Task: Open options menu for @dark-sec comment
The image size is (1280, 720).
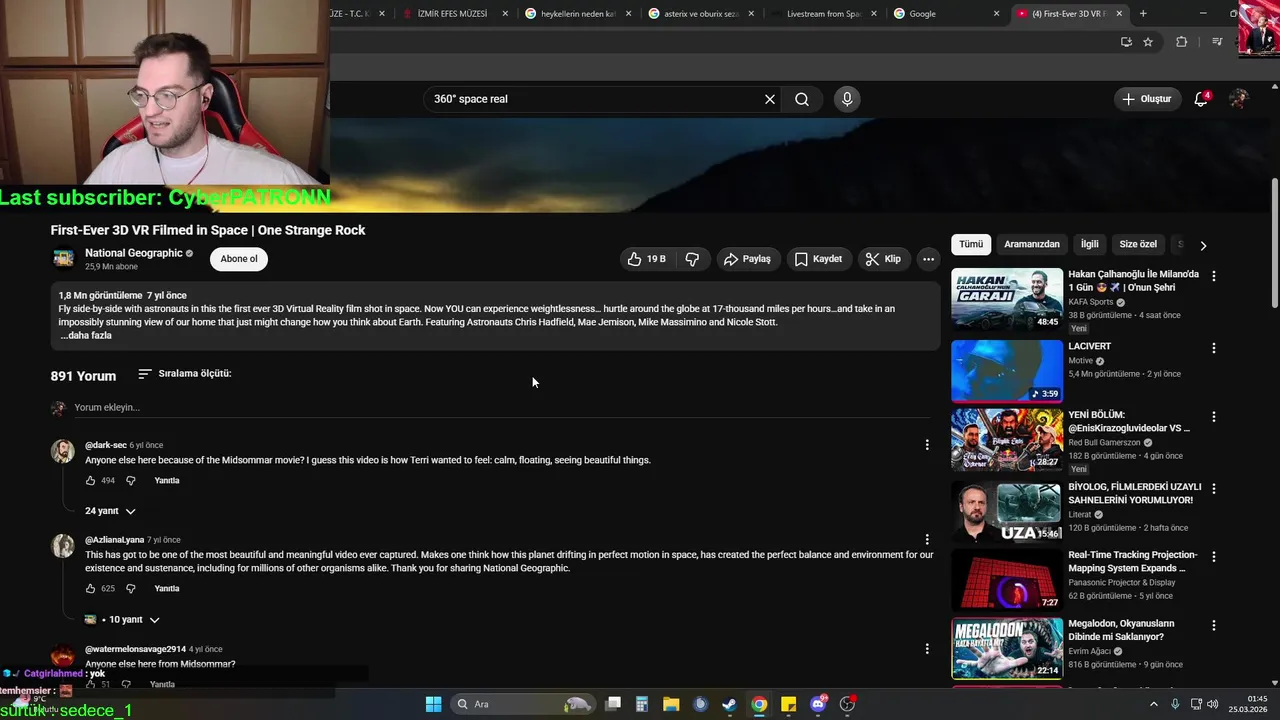Action: (x=927, y=445)
